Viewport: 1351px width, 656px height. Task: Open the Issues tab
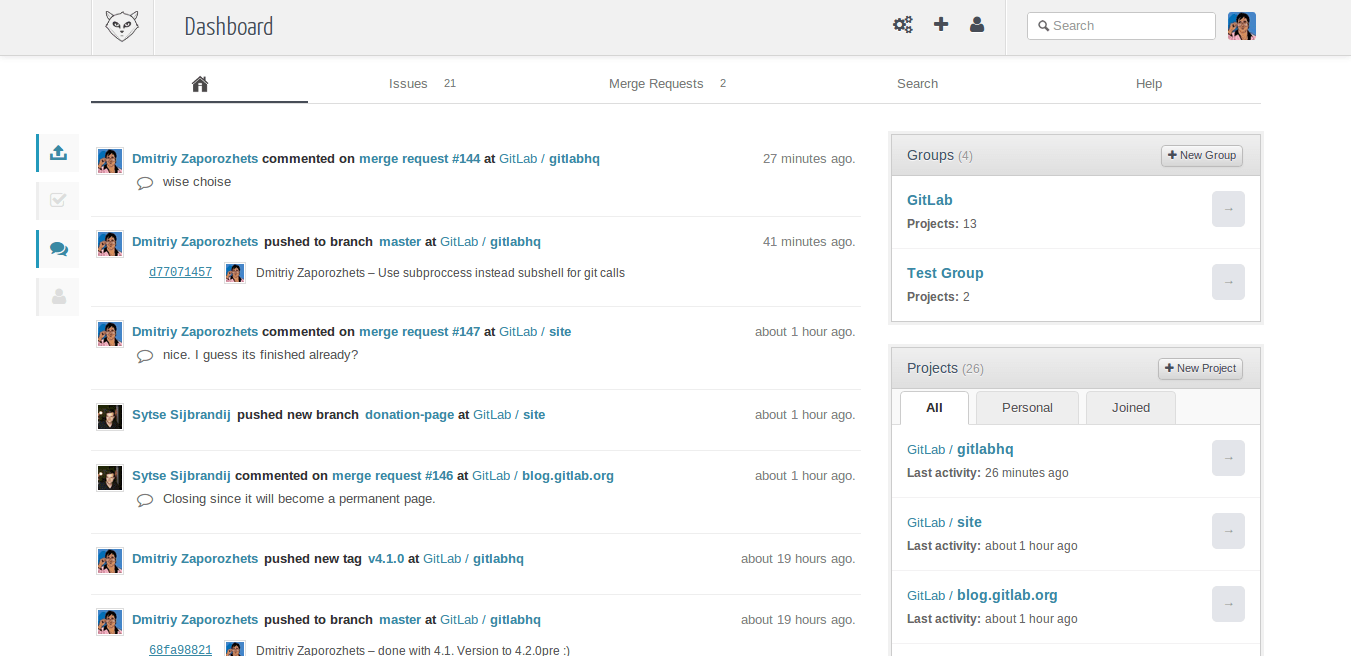[x=408, y=84]
